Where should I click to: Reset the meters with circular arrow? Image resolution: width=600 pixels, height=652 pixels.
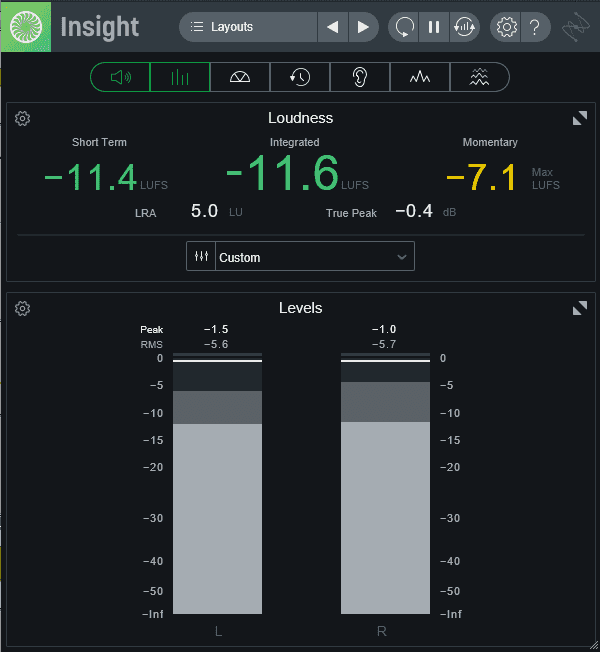[x=403, y=27]
